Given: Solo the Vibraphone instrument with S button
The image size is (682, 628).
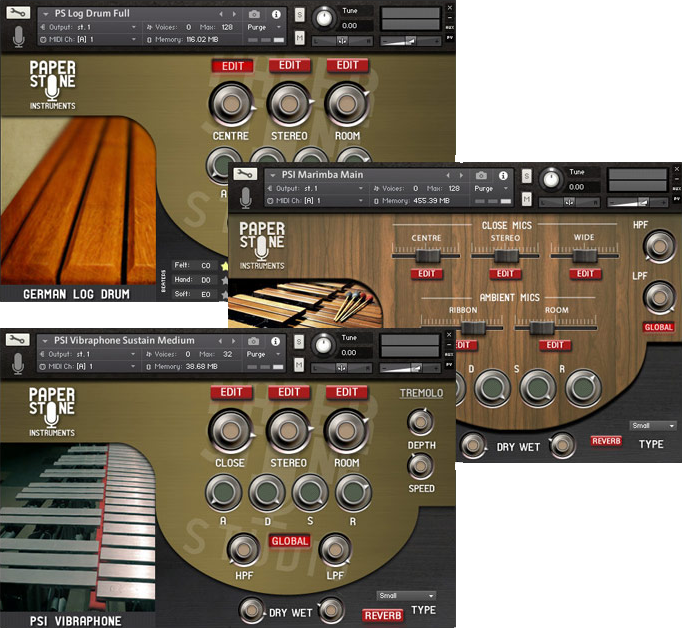Looking at the screenshot, I should [299, 342].
